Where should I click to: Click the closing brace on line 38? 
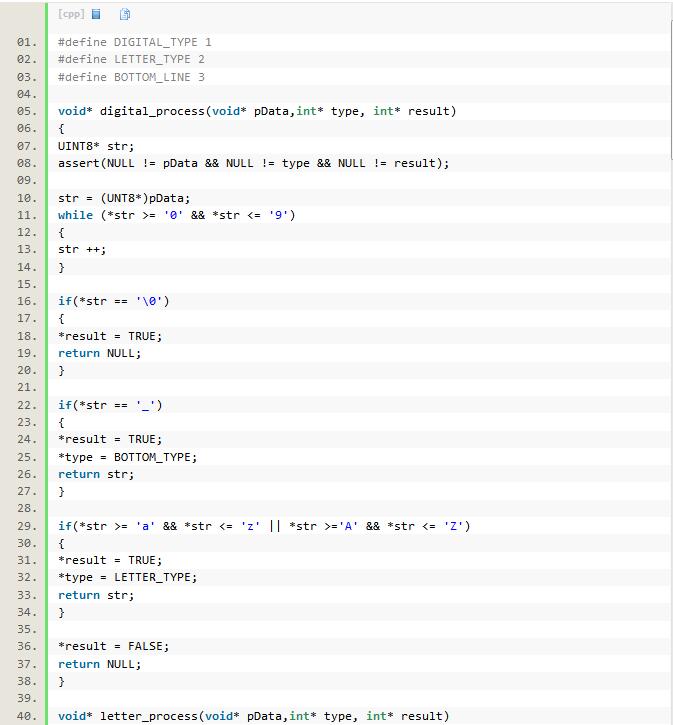click(x=61, y=682)
